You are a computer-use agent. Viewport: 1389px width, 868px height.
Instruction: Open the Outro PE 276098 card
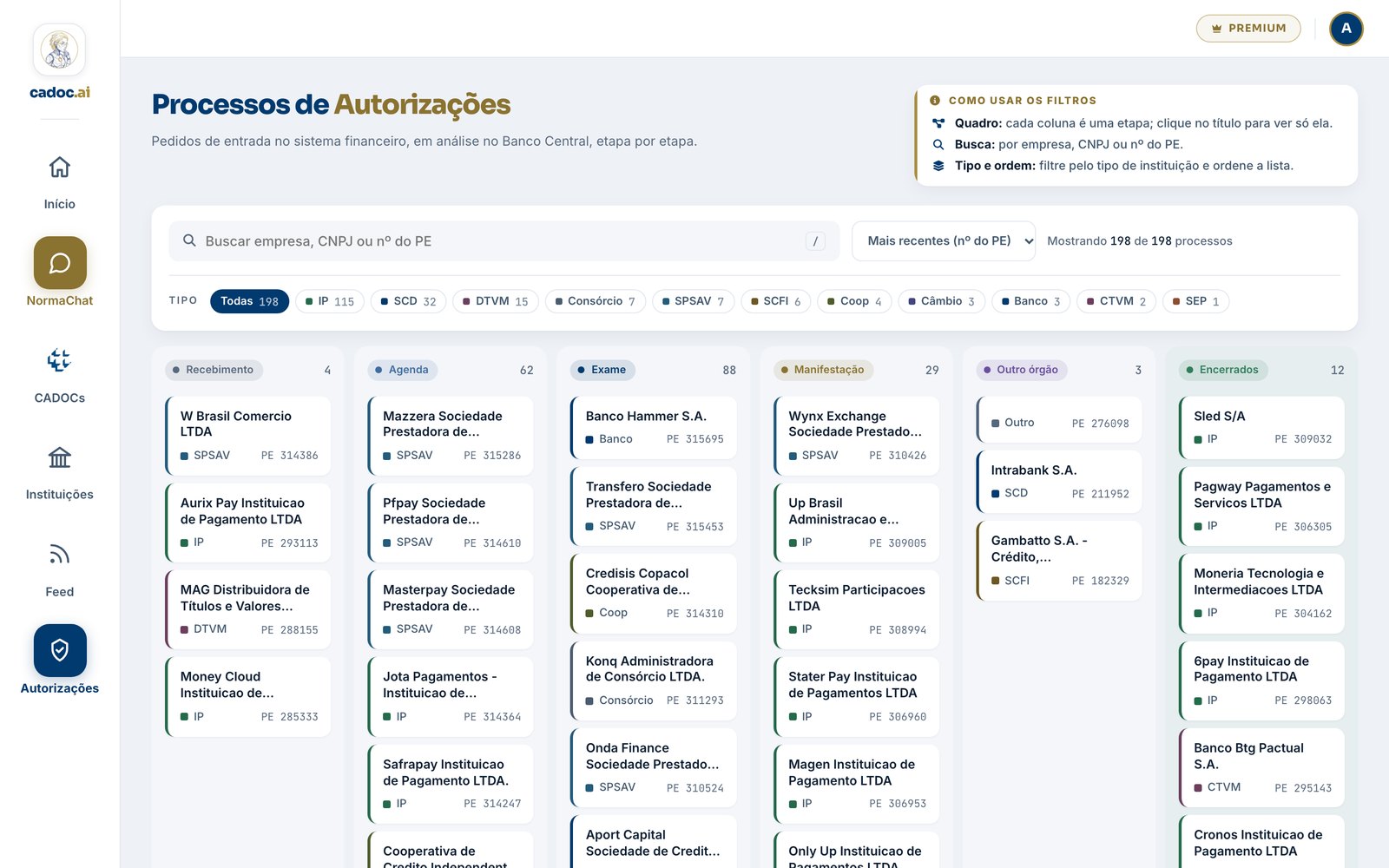1059,419
